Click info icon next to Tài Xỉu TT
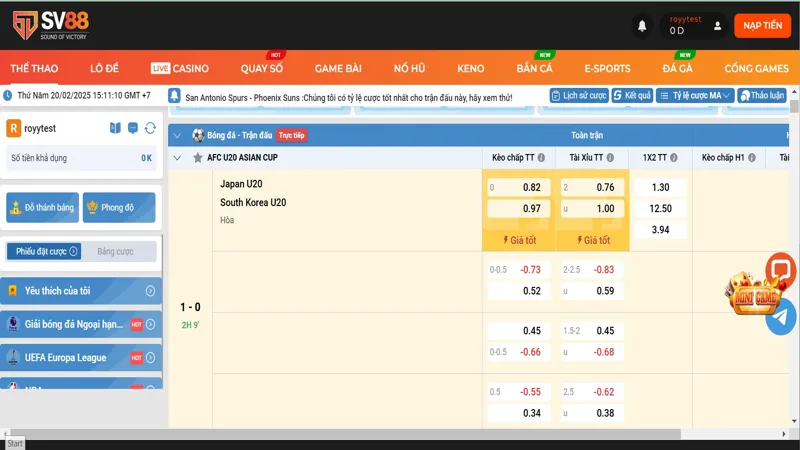Viewport: 800px width, 450px height. (x=610, y=158)
